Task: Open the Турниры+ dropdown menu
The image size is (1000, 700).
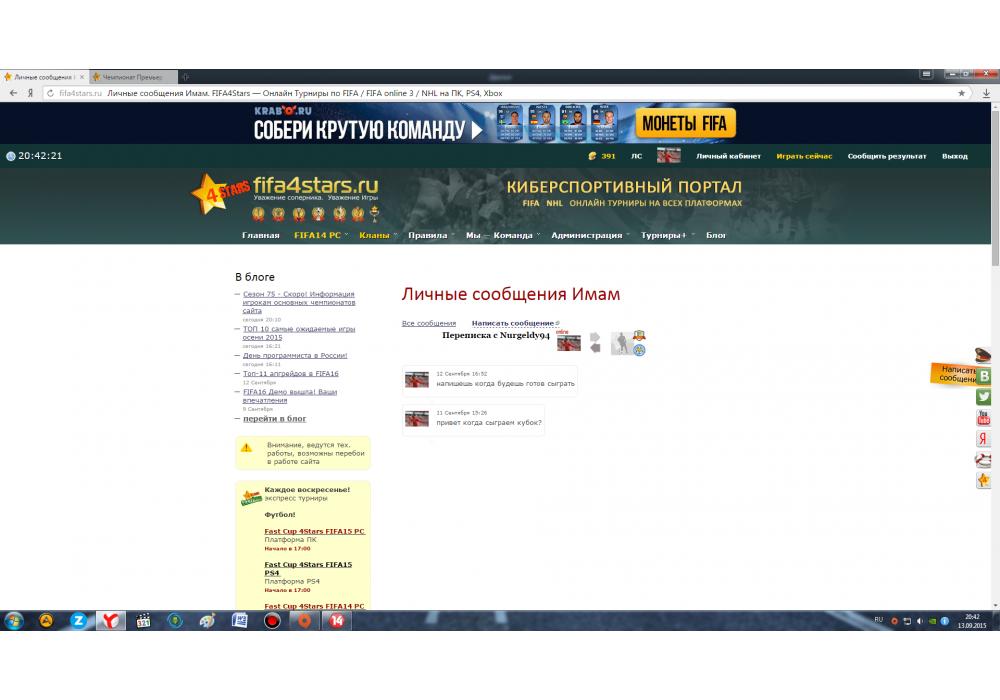Action: click(664, 236)
